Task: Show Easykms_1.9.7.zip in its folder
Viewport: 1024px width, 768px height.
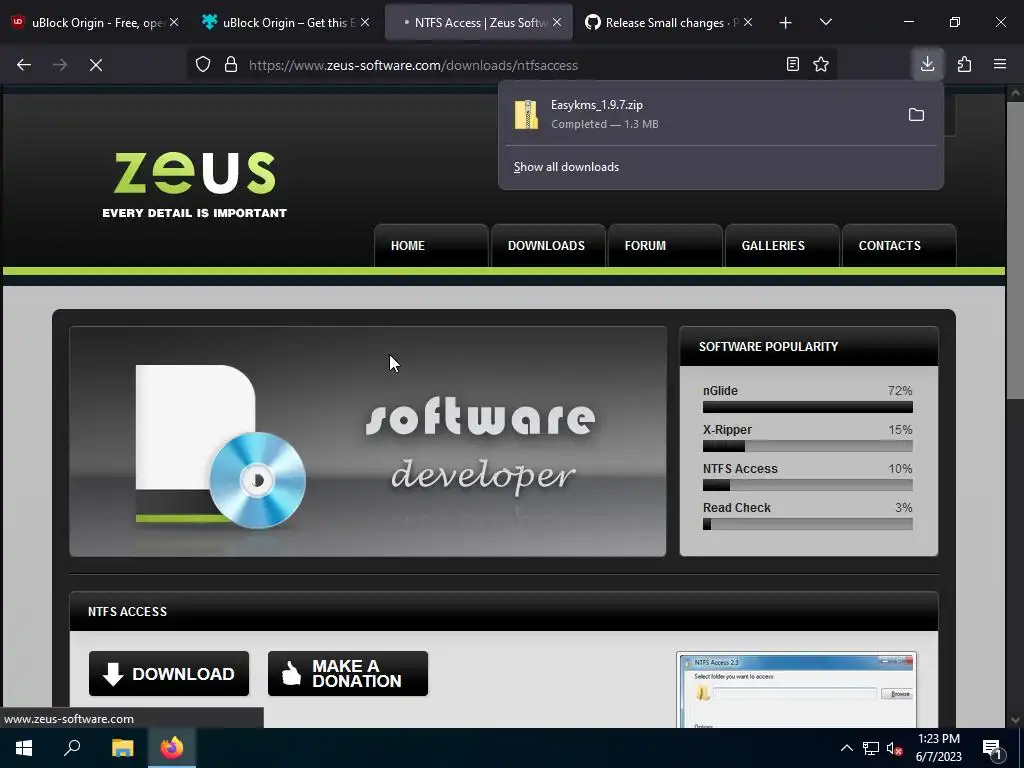Action: (x=916, y=115)
